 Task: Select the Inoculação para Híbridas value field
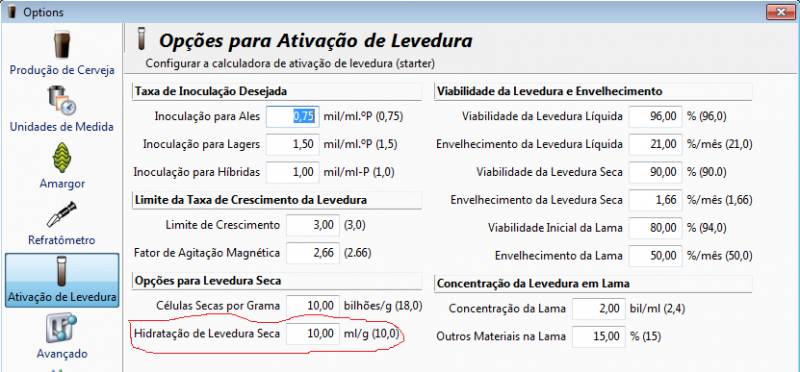293,172
